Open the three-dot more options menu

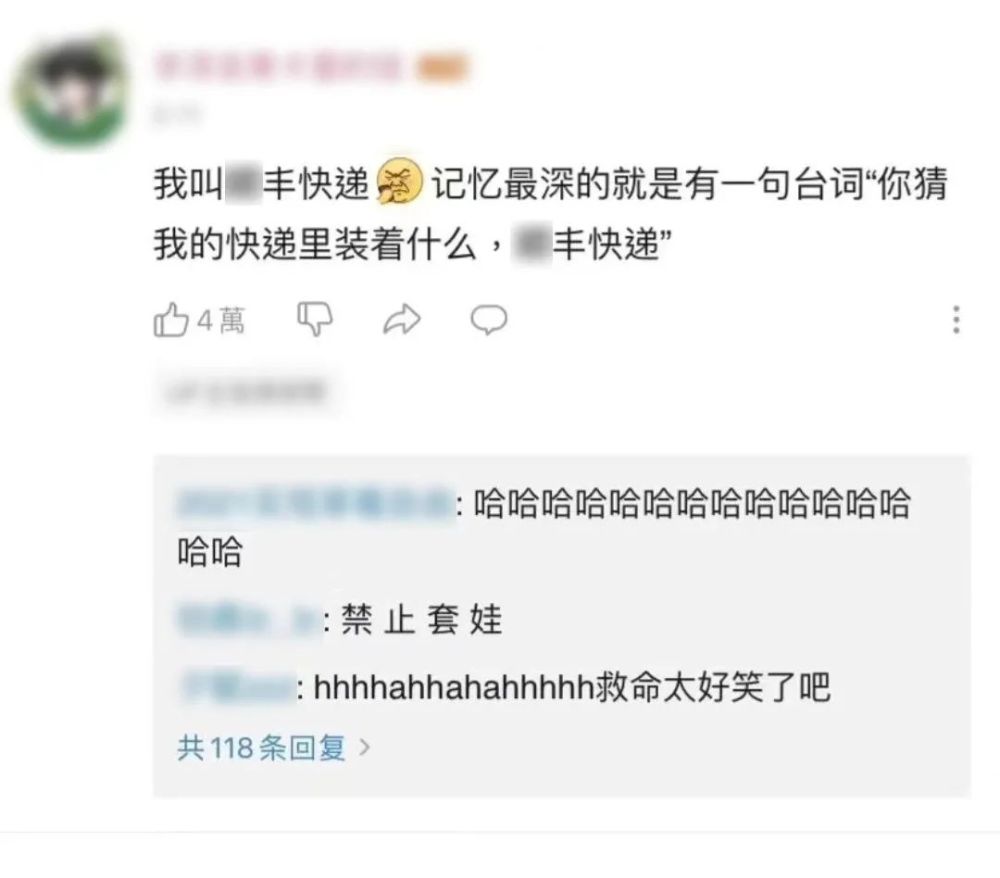956,319
